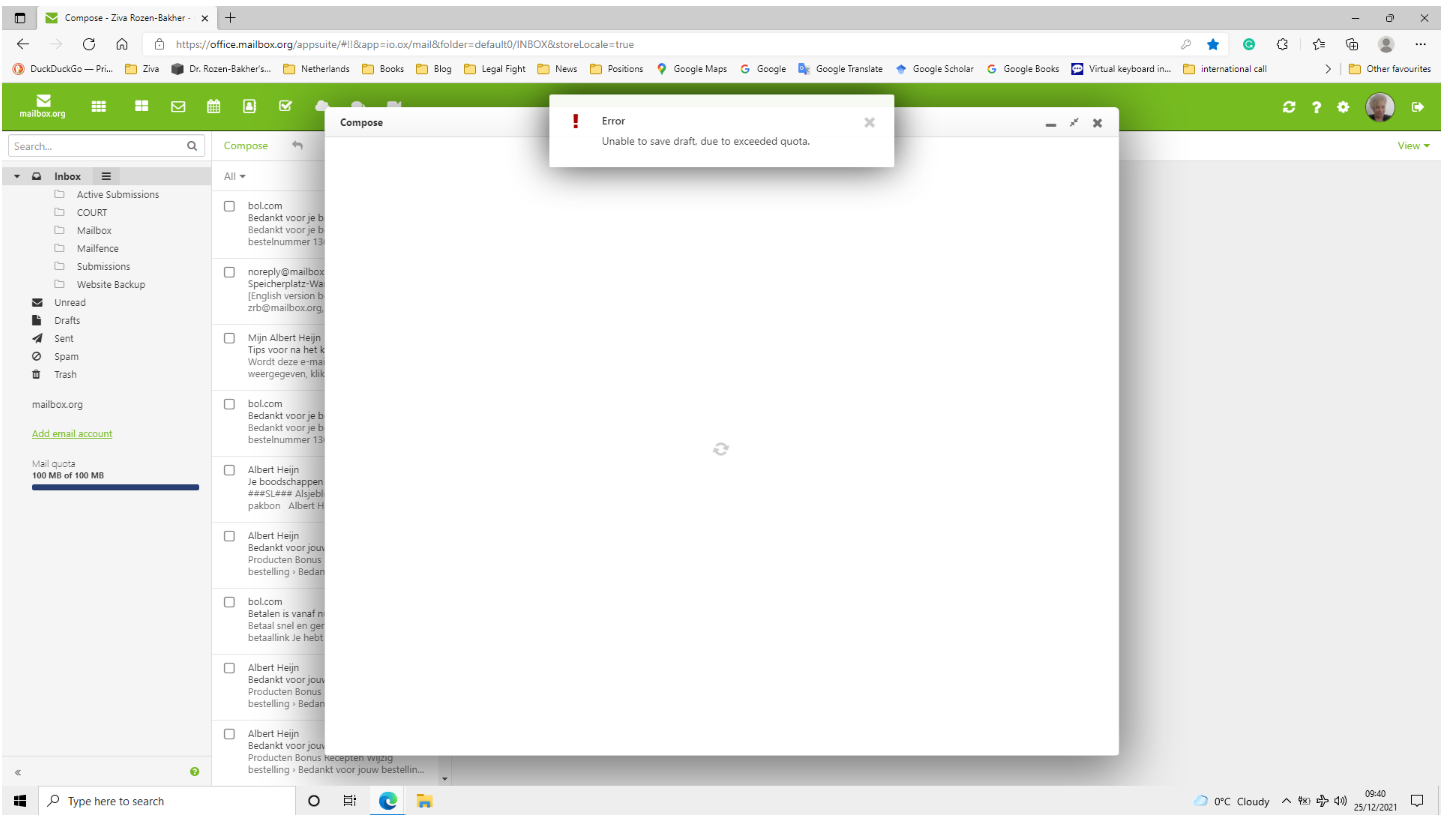
Task: Select the checkbox on the first bol.com email
Action: click(x=229, y=206)
